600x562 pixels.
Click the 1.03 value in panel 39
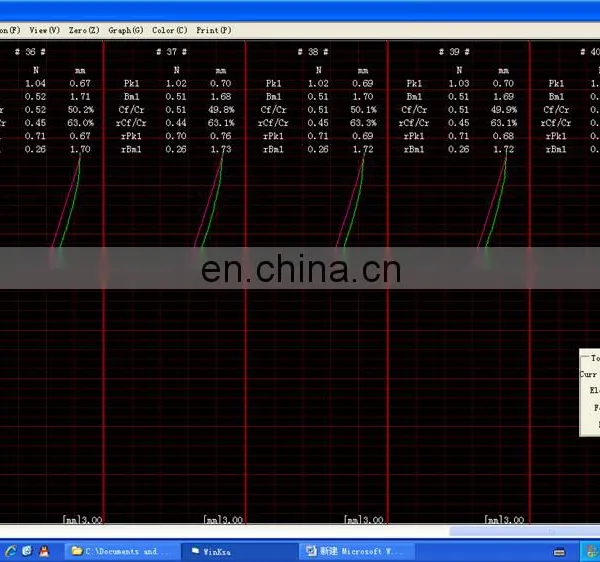459,83
